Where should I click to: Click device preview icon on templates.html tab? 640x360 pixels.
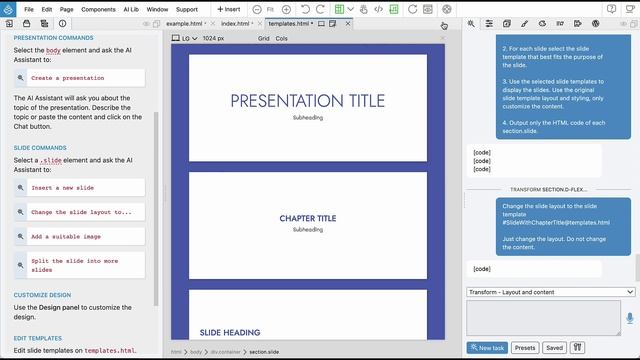[x=322, y=24]
